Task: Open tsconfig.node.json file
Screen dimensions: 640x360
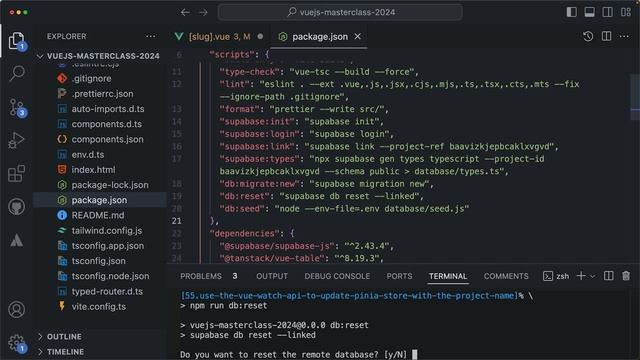Action: click(100, 276)
